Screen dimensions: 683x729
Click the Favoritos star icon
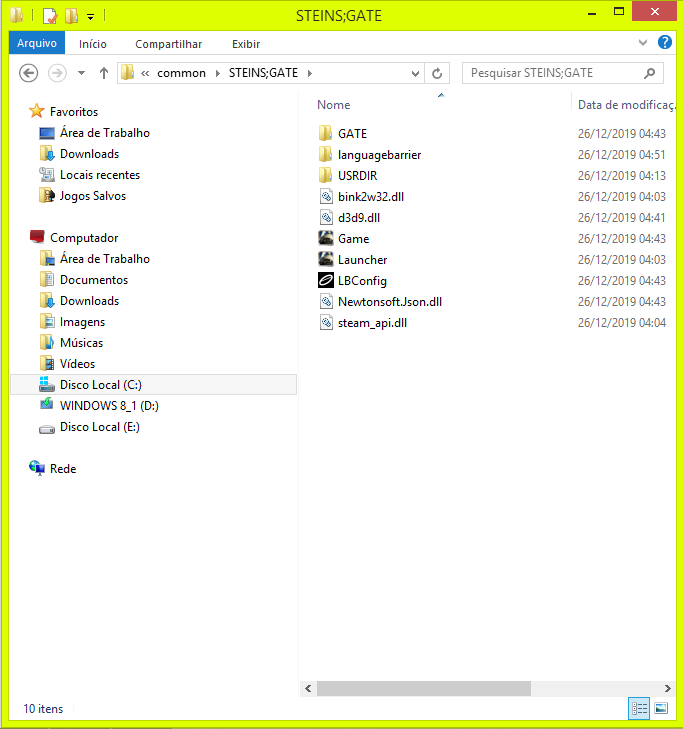(x=36, y=111)
